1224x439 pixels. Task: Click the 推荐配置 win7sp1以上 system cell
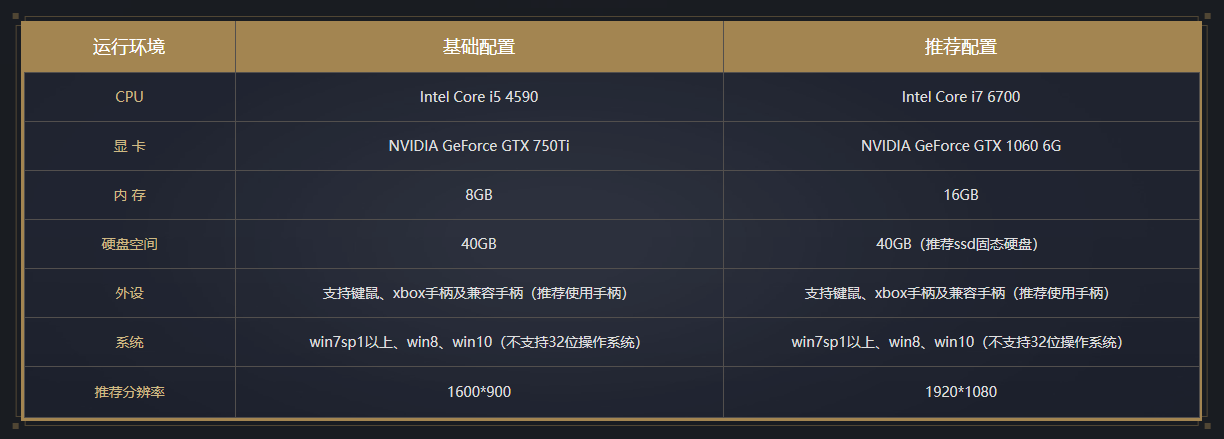coord(961,342)
